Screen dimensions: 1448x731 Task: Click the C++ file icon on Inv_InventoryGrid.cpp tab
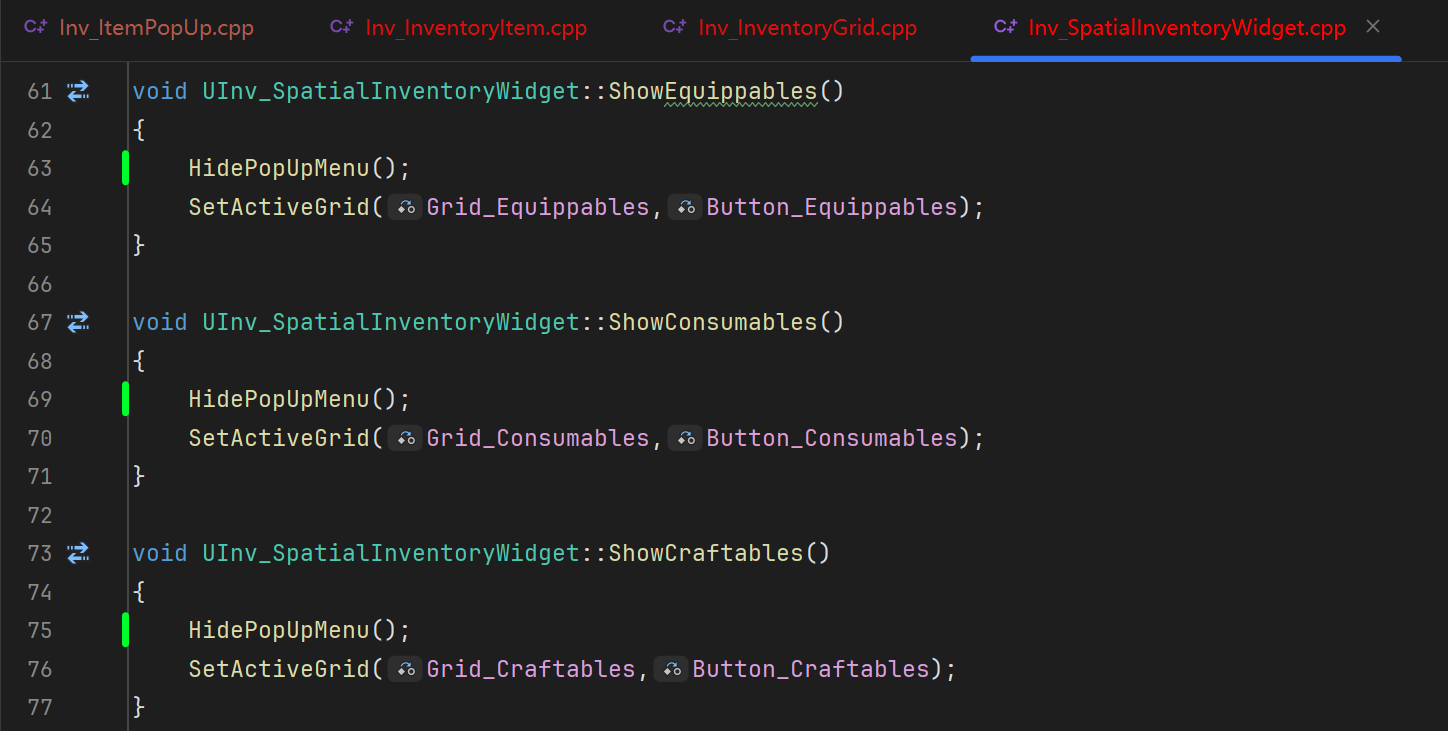(675, 27)
